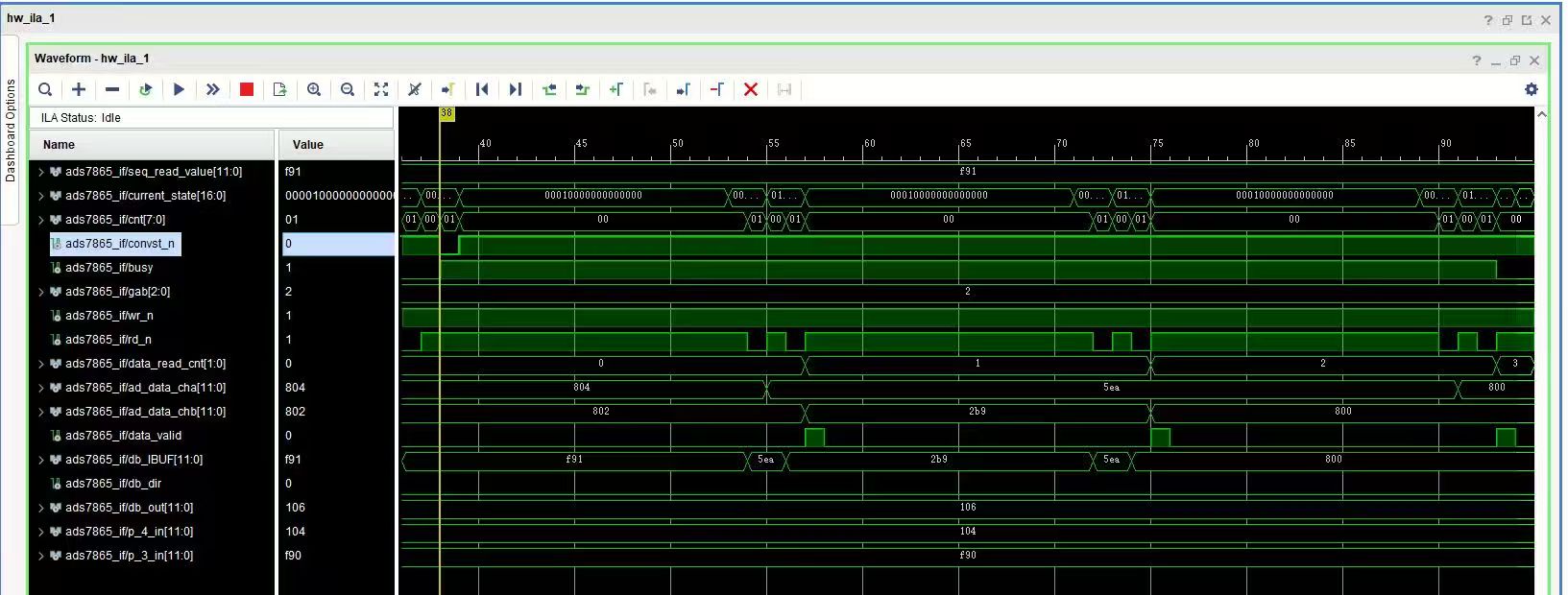Open help for the hw_ila_1 window
The image size is (1568, 595).
tap(1488, 20)
